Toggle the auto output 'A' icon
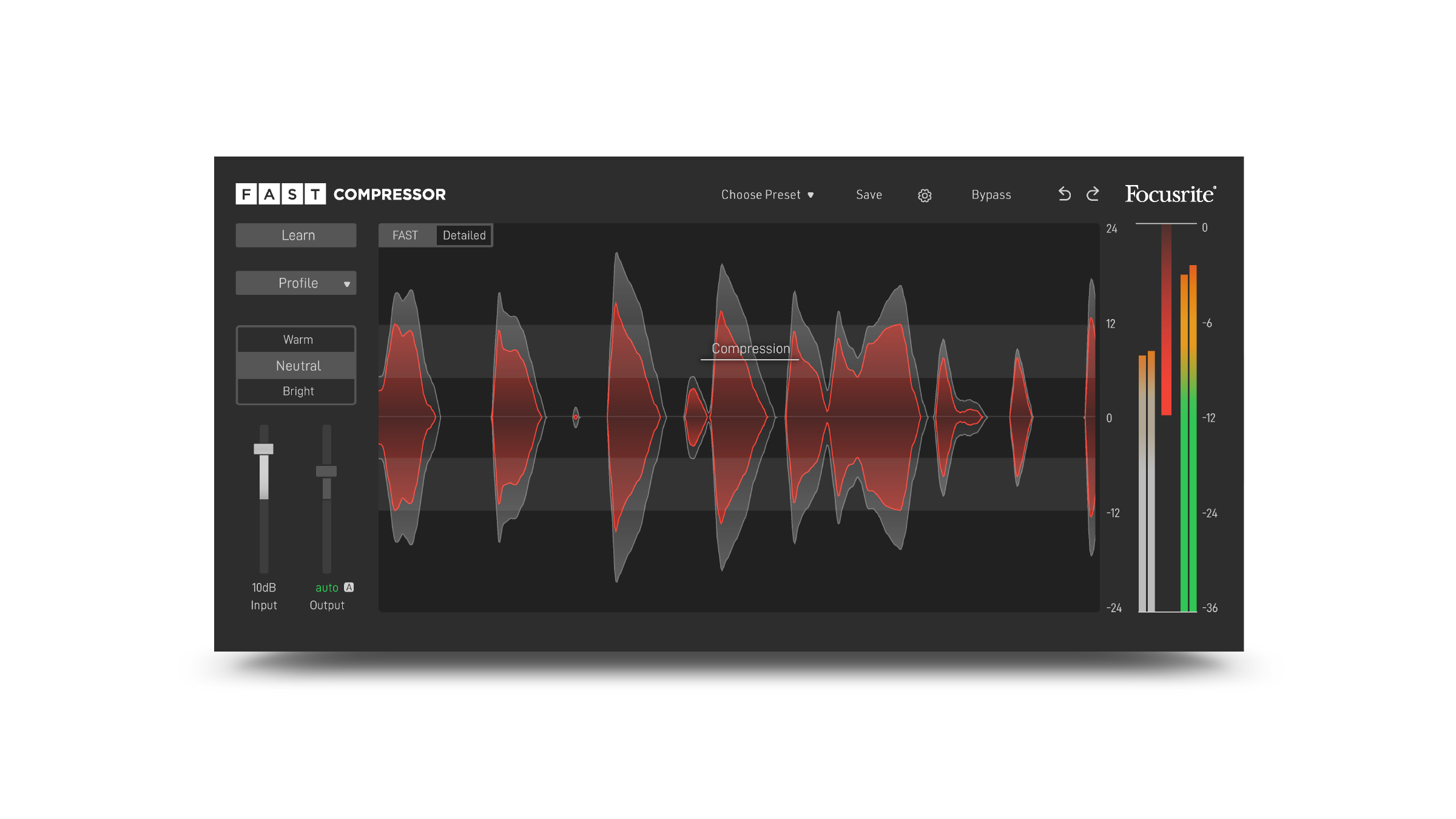The width and height of the screenshot is (1456, 819). [x=349, y=587]
